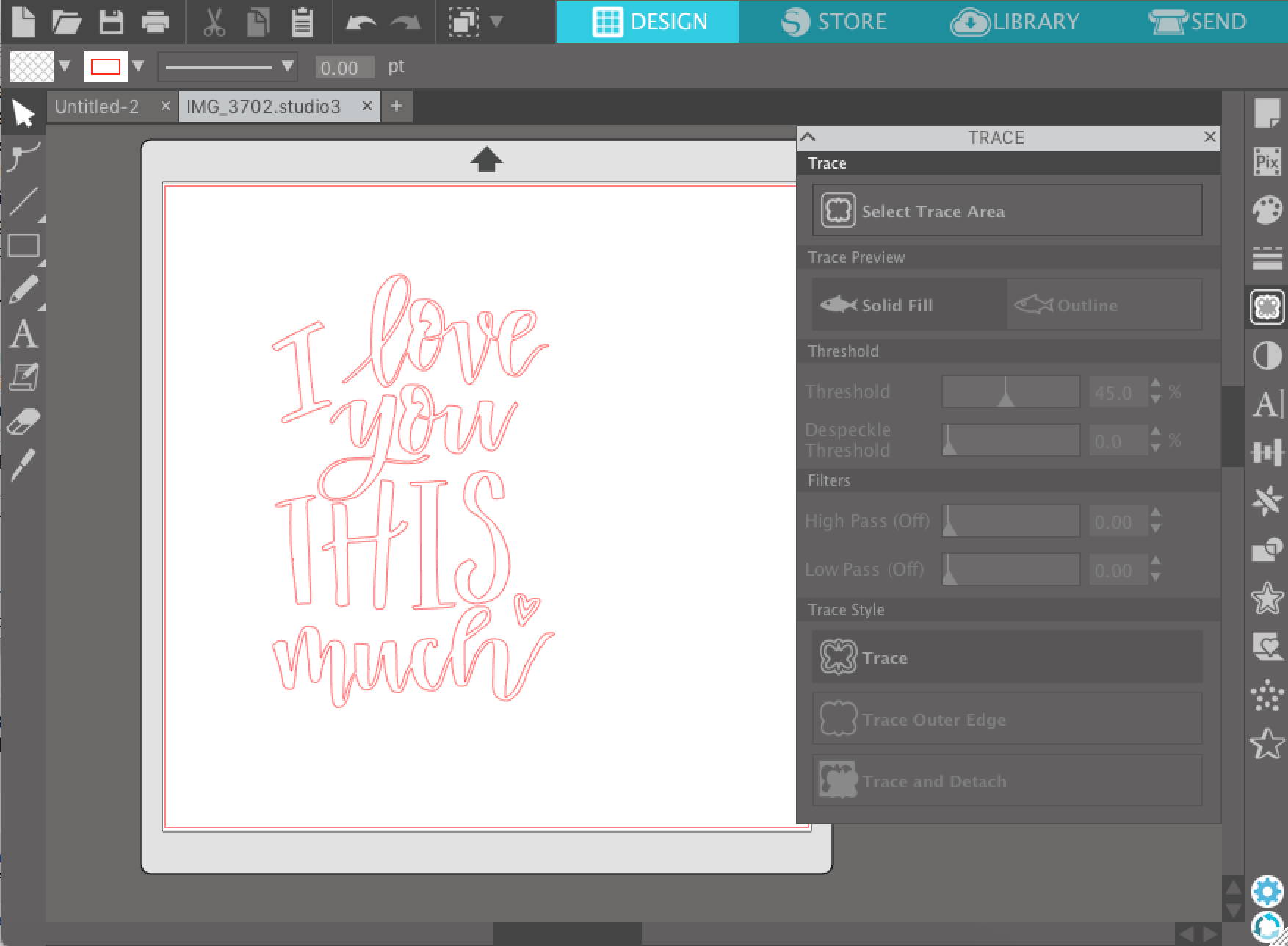Add a new document tab with plus
The image size is (1288, 946).
point(397,106)
